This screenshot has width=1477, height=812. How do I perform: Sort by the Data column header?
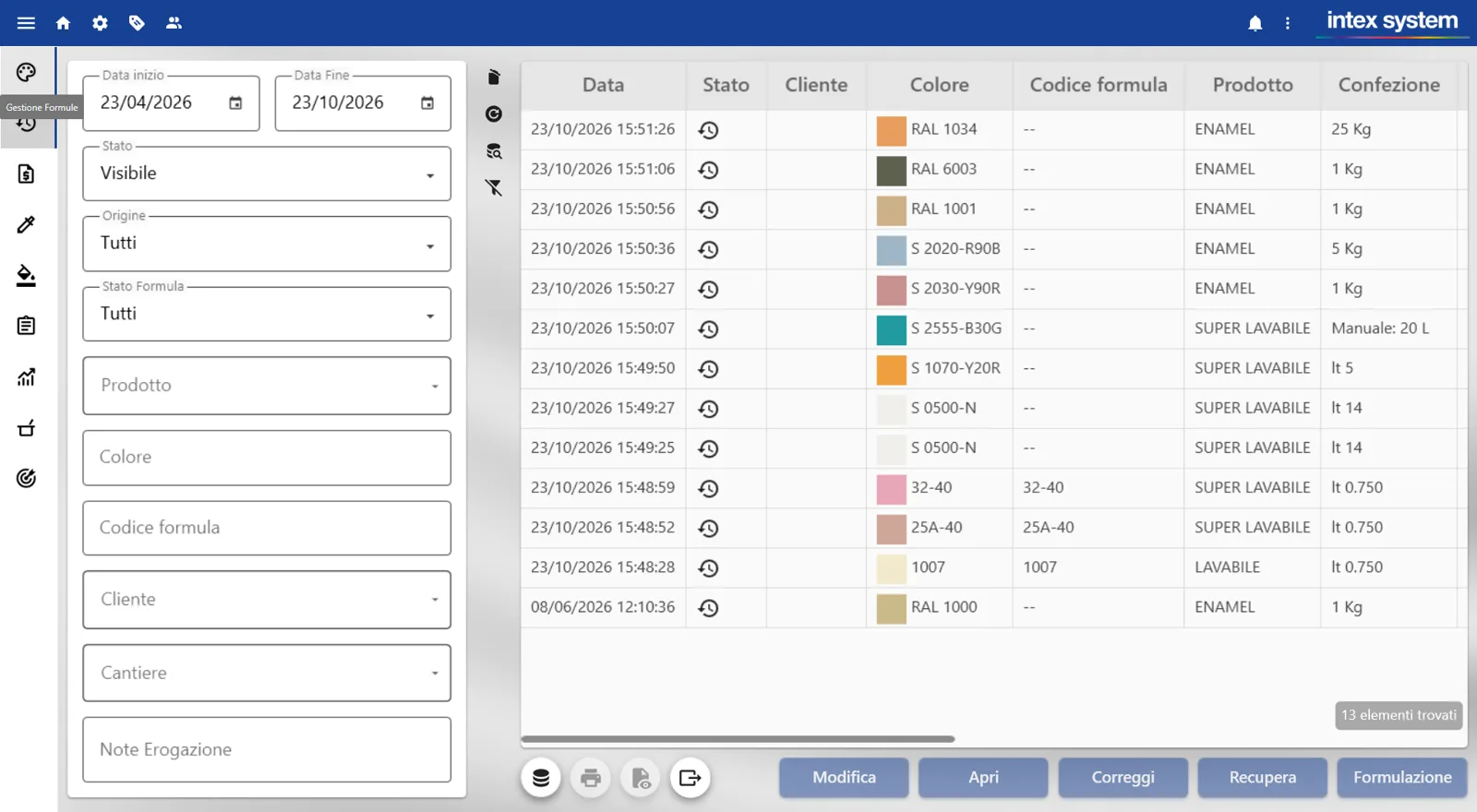pyautogui.click(x=603, y=85)
